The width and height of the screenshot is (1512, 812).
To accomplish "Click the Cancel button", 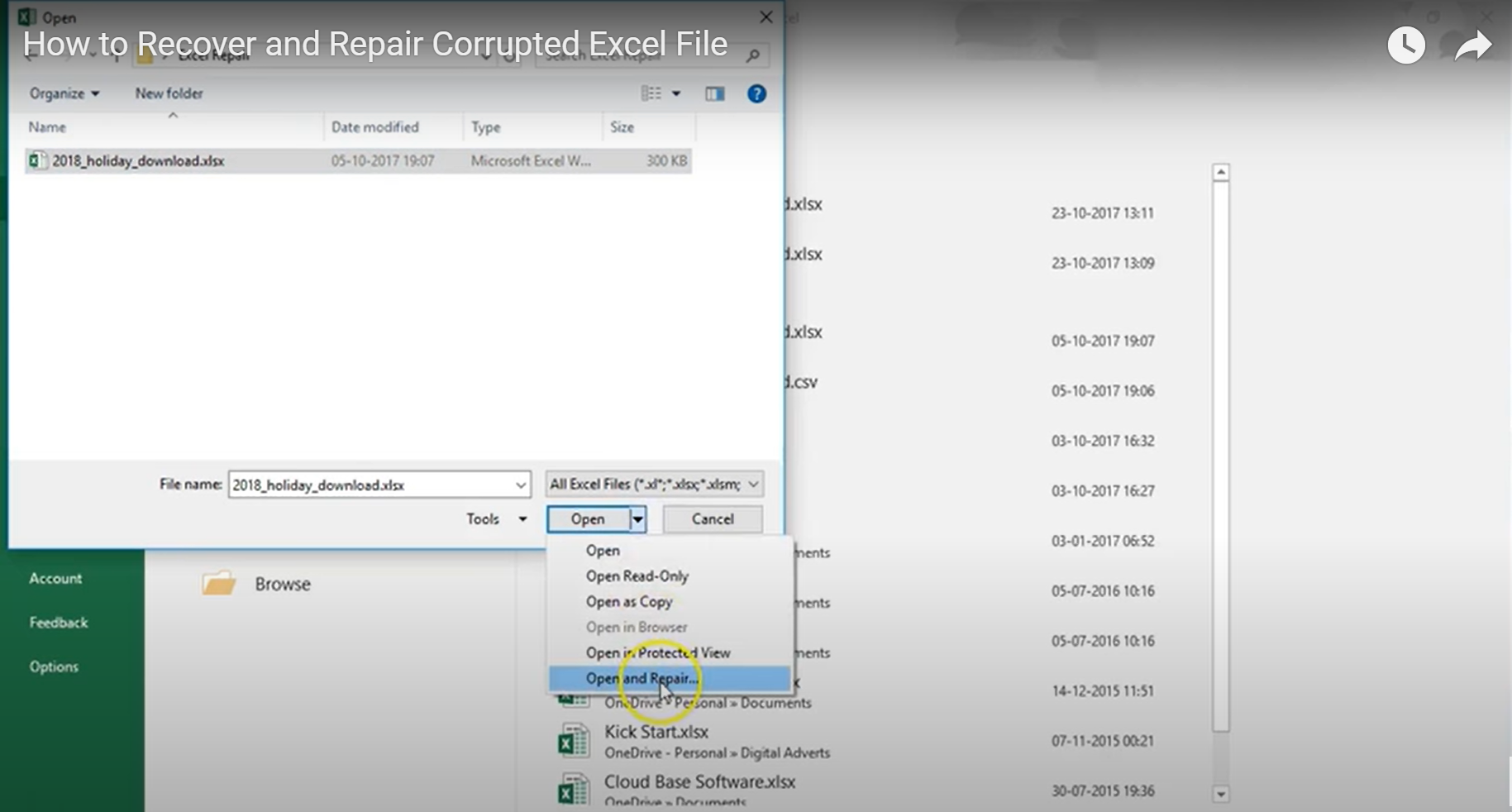I will pos(712,519).
